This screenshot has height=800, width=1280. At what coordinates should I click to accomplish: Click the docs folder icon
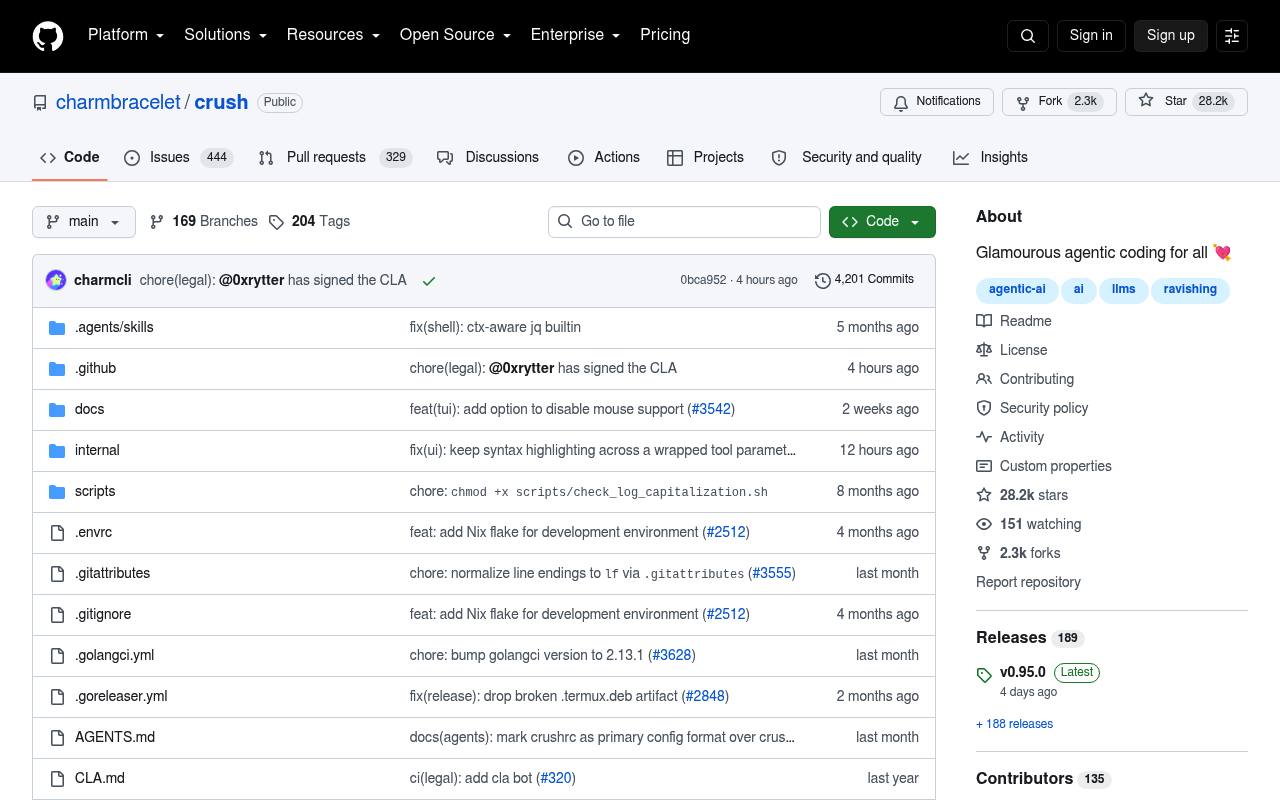pos(57,409)
